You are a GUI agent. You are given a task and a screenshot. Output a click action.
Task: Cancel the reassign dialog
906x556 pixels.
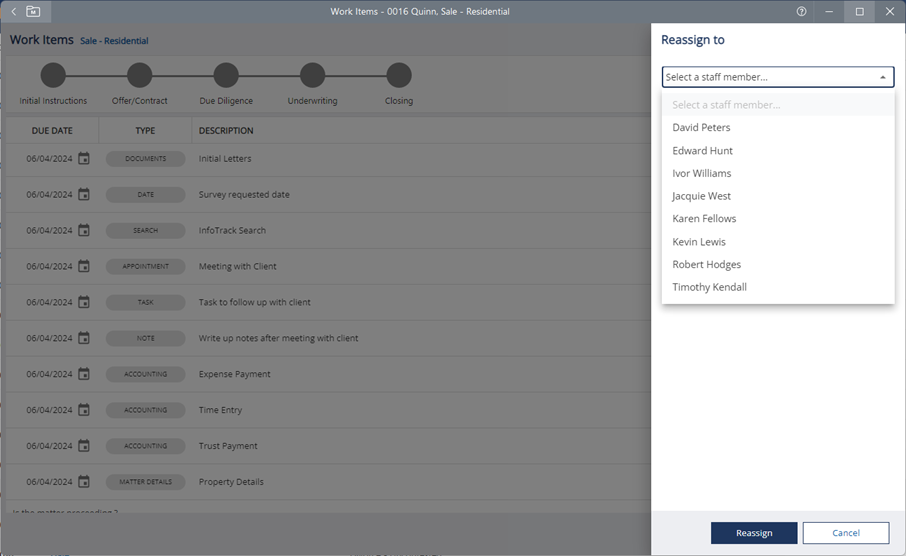click(845, 533)
